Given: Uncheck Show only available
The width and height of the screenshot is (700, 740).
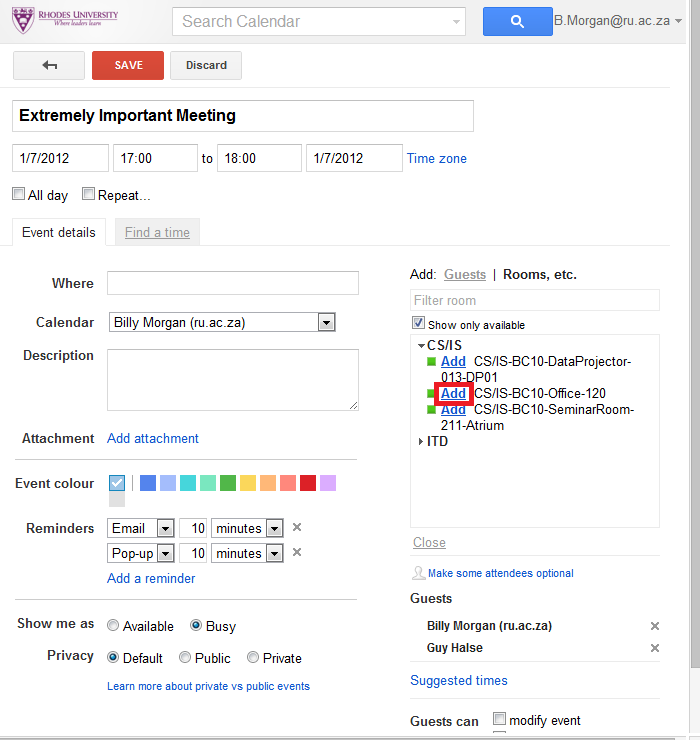Looking at the screenshot, I should (x=418, y=323).
